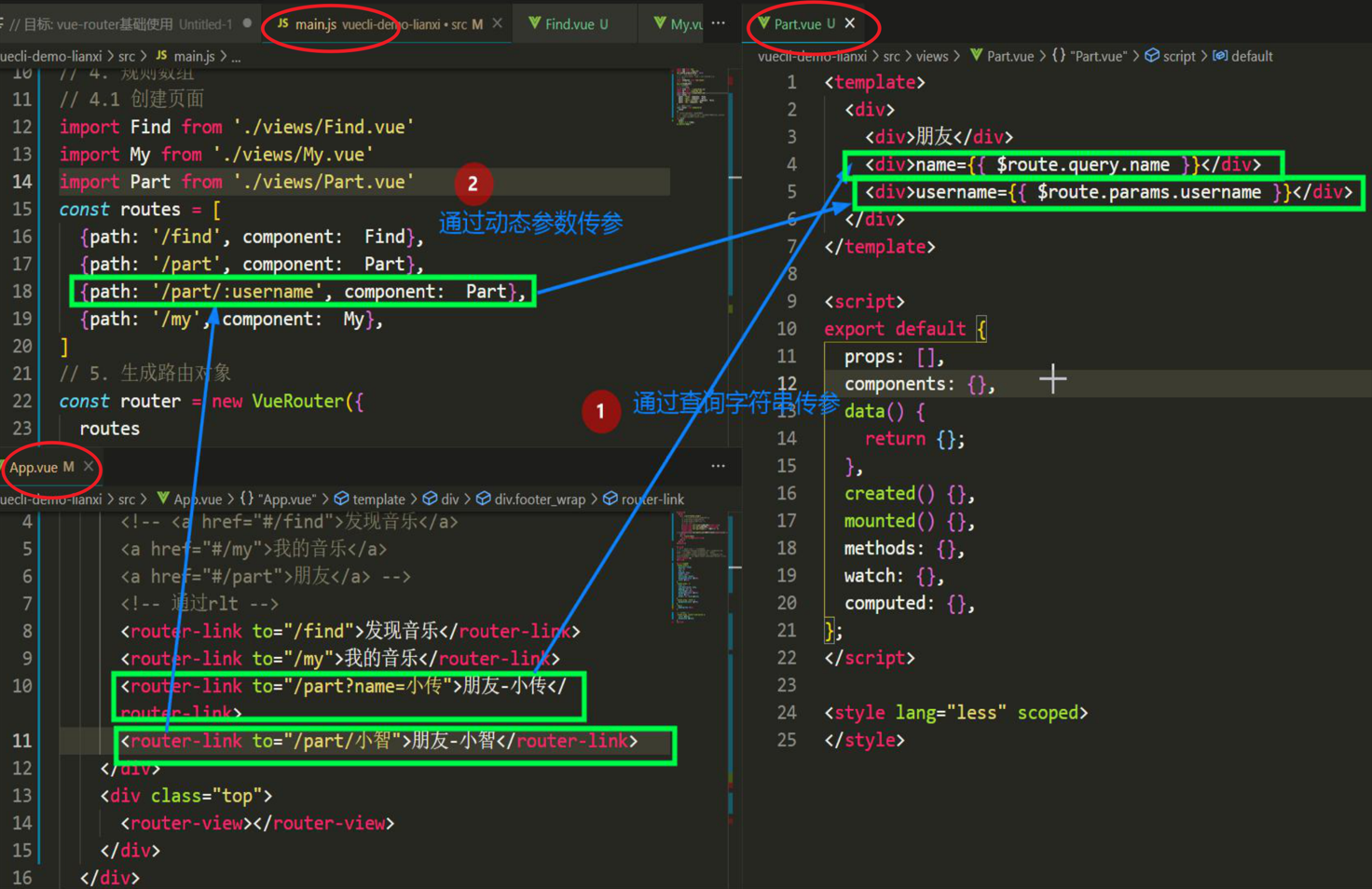Click line number 12 in Part.vue editor
1372x889 pixels.
[787, 383]
